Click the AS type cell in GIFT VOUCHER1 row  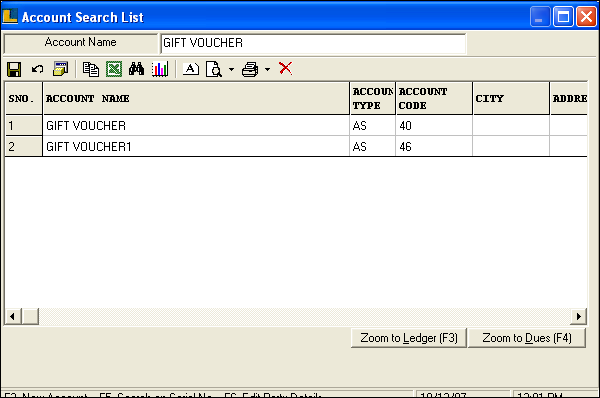pyautogui.click(x=372, y=147)
